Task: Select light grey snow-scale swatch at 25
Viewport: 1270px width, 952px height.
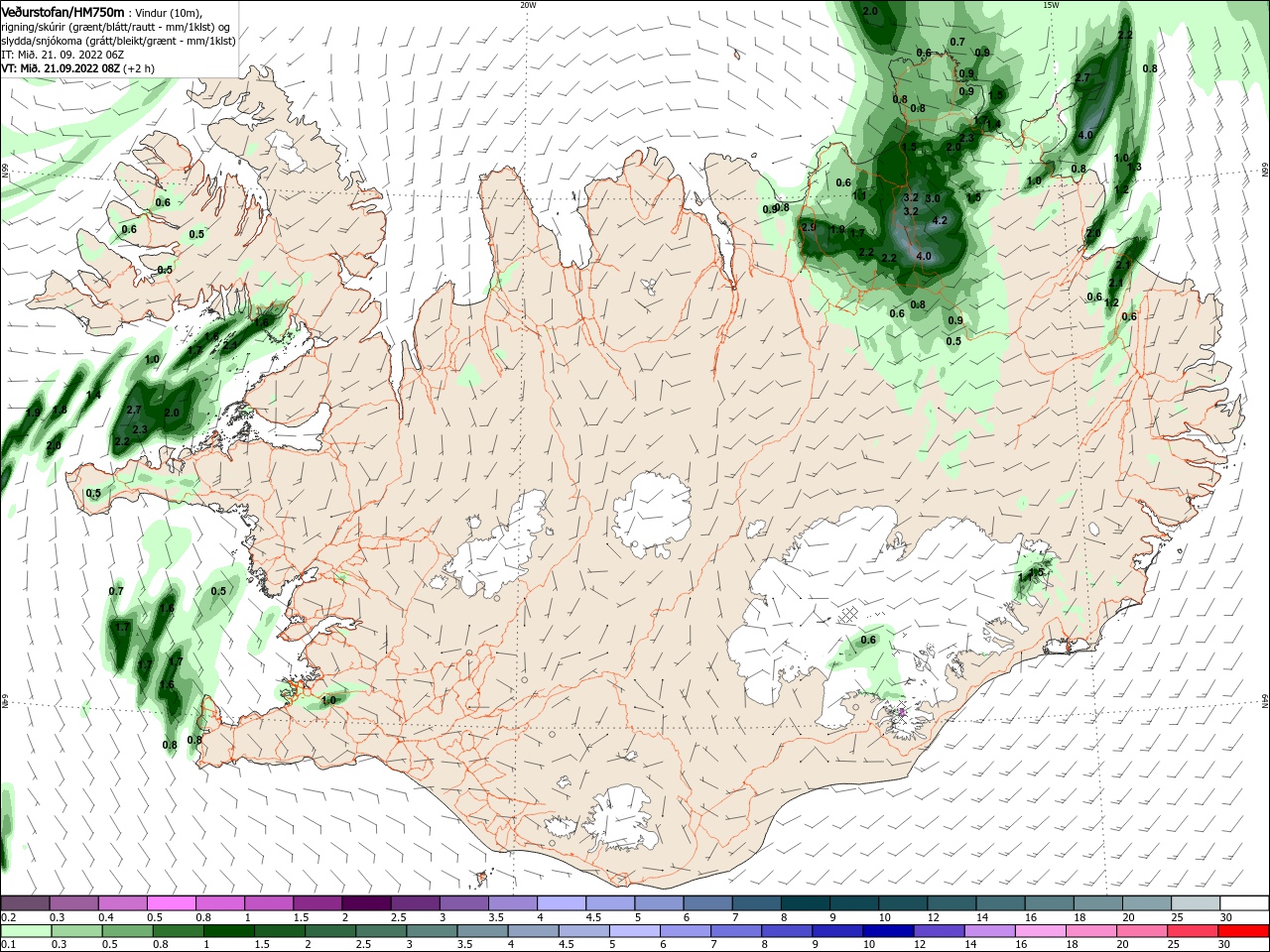Action: coord(1194,903)
